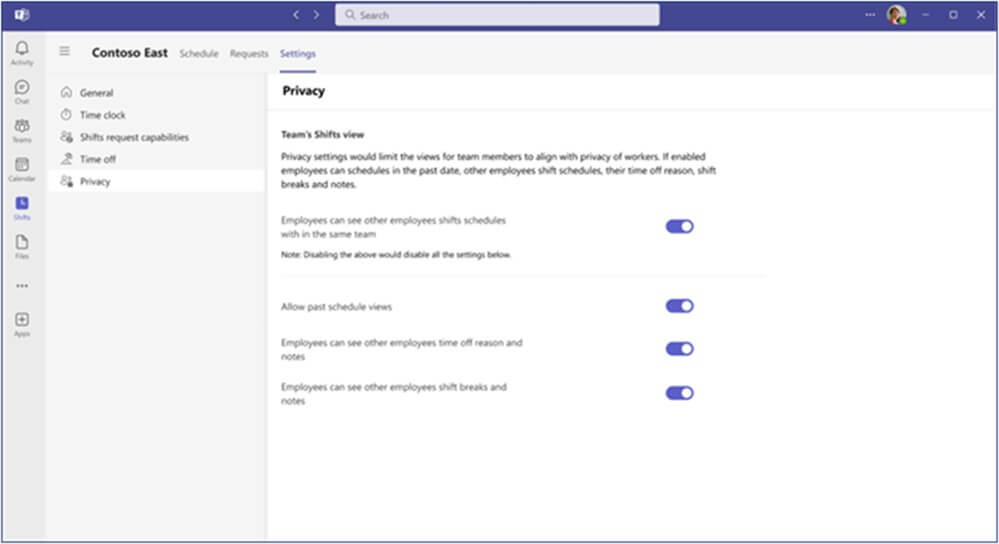Open General settings section
The width and height of the screenshot is (999, 544).
(x=156, y=92)
